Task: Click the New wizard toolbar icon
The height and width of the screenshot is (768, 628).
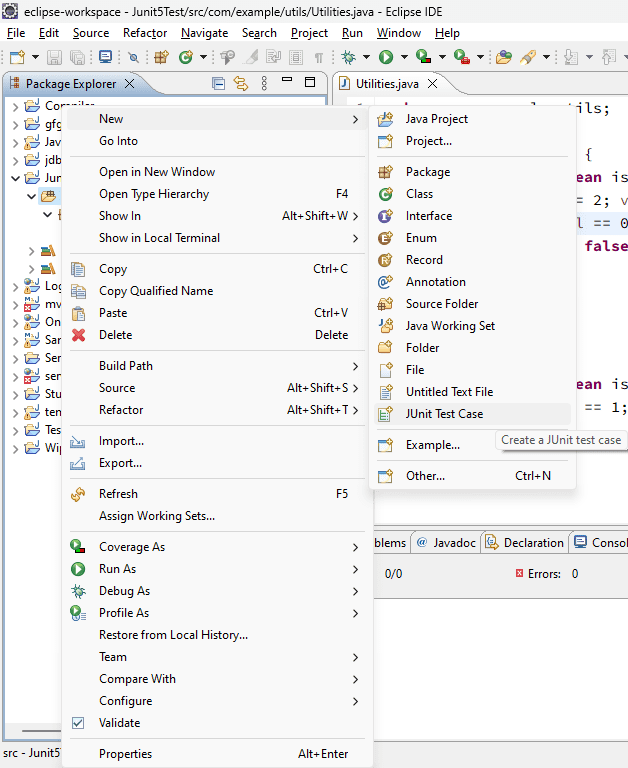Action: (x=18, y=57)
